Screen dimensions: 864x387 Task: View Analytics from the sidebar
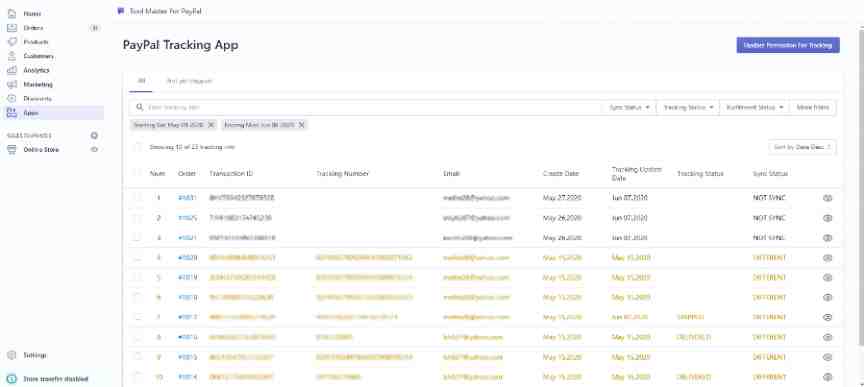point(36,71)
